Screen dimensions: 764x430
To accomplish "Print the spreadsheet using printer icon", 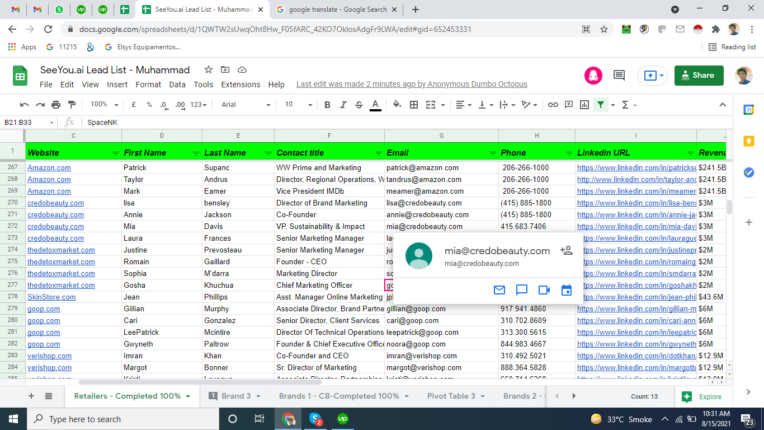I will pos(56,105).
